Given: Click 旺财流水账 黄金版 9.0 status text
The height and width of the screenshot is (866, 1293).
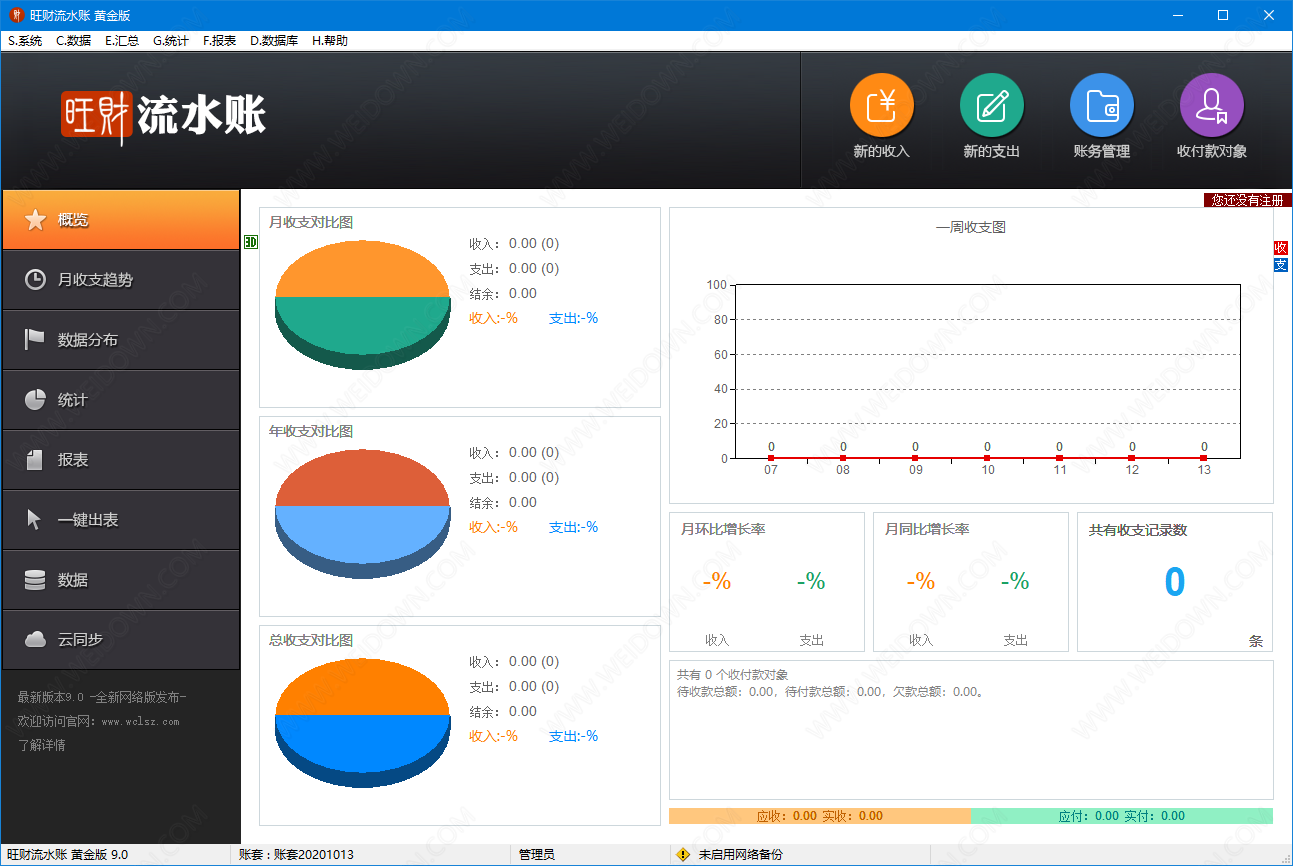Looking at the screenshot, I should coord(66,855).
